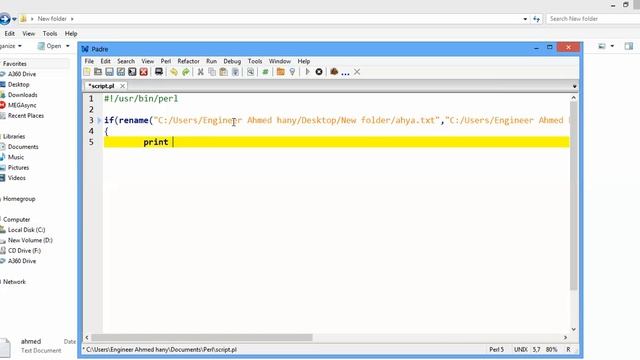
Task: Click the Explorer address bar refresh button
Action: point(536,19)
